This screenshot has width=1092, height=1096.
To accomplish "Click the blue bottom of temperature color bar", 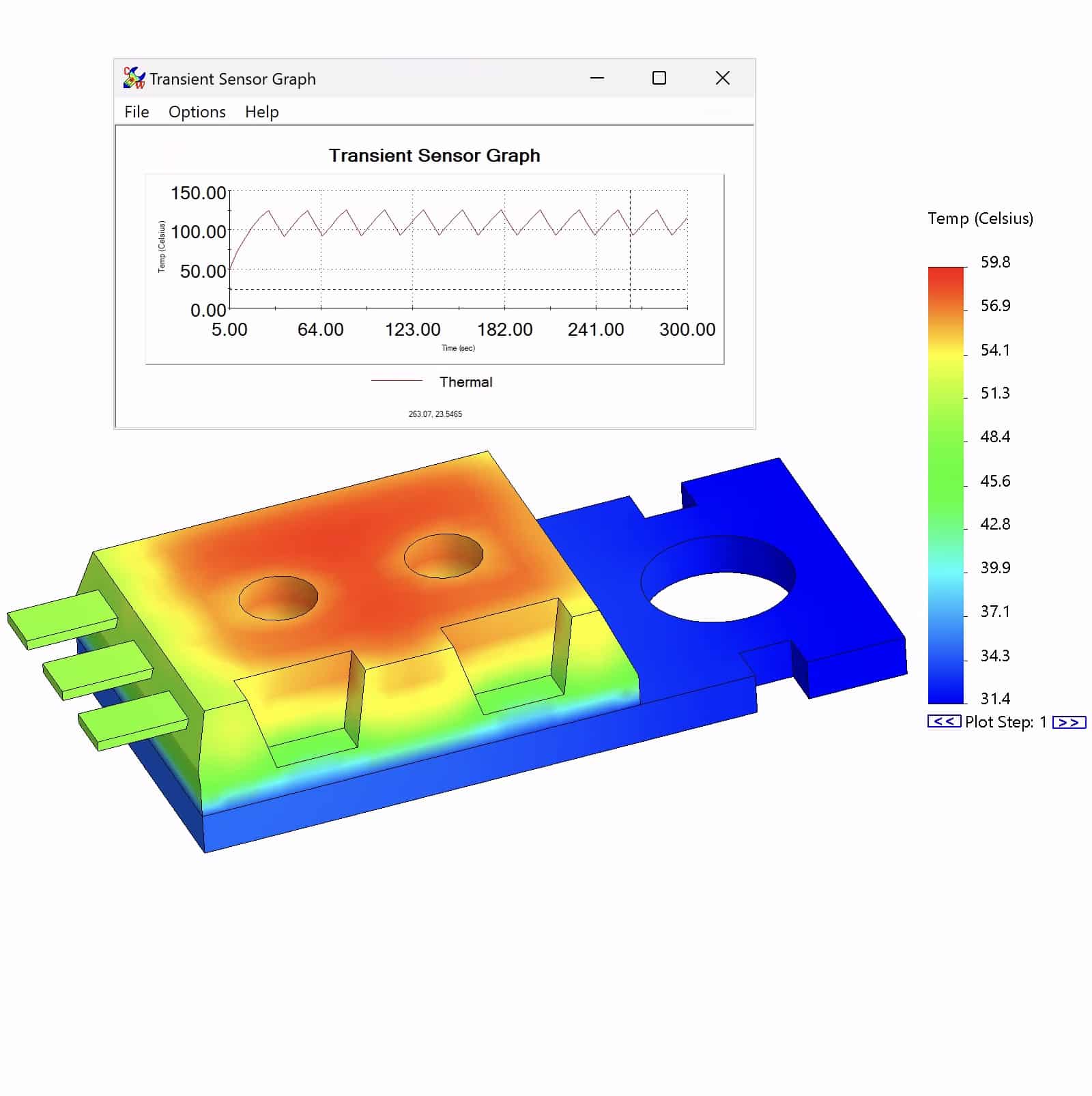I will pos(945,693).
